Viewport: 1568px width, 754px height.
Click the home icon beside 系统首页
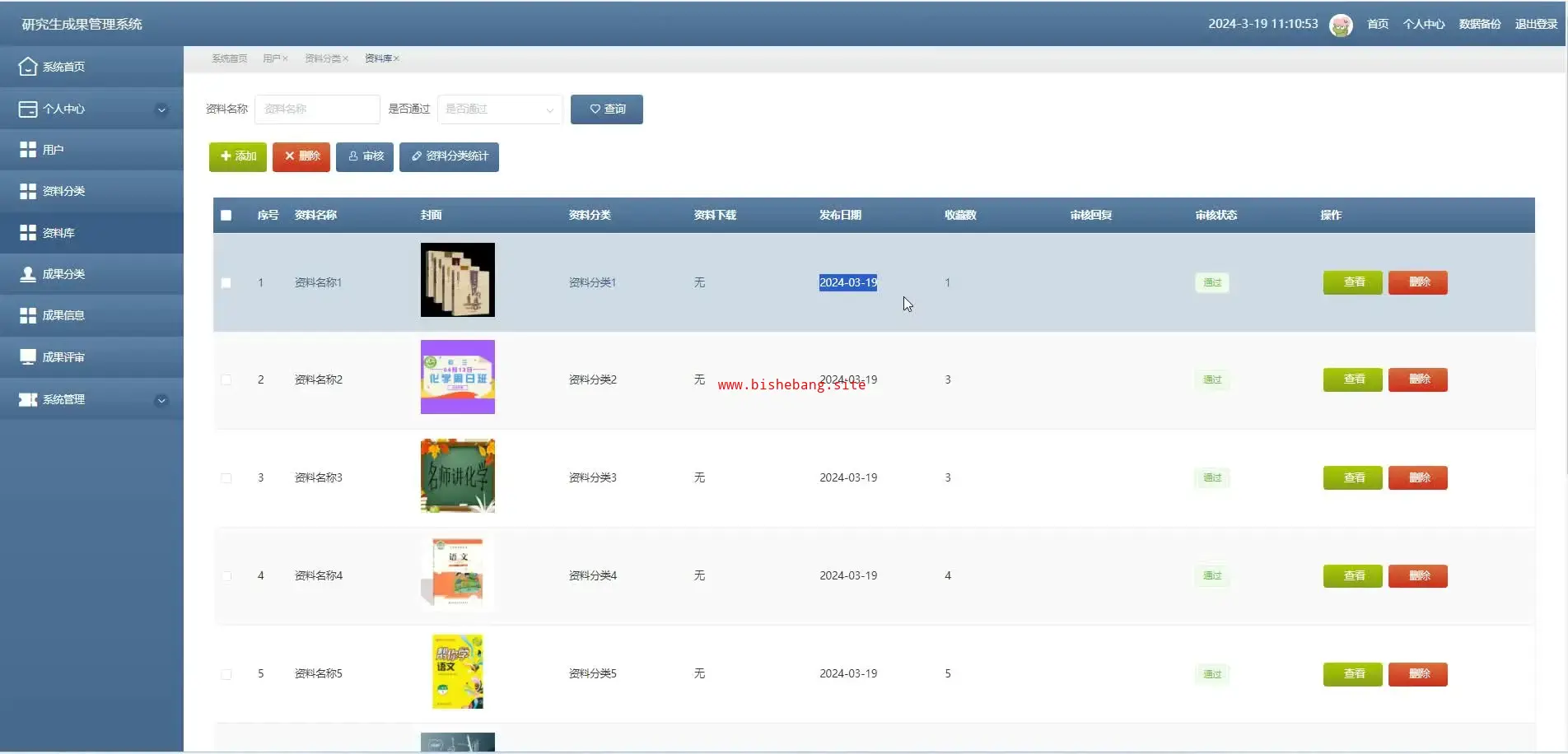(x=28, y=67)
